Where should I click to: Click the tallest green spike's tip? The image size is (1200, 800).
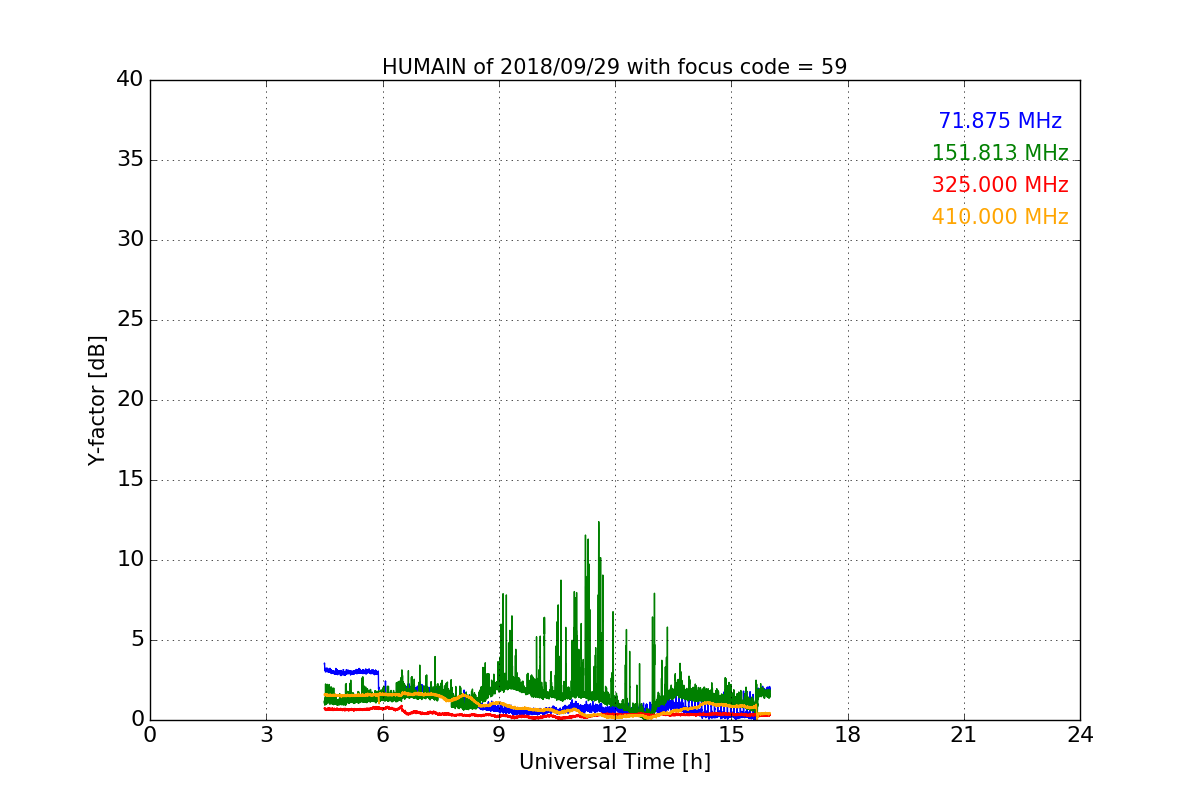pyautogui.click(x=599, y=523)
